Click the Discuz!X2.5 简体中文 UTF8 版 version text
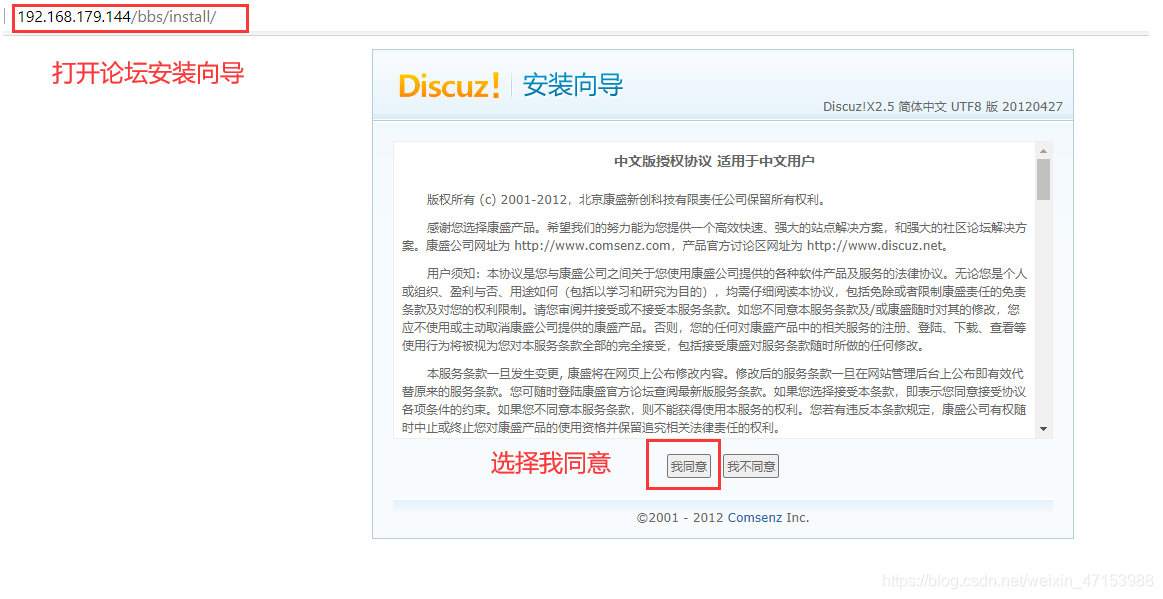Viewport: 1163px width, 599px height. (x=943, y=107)
